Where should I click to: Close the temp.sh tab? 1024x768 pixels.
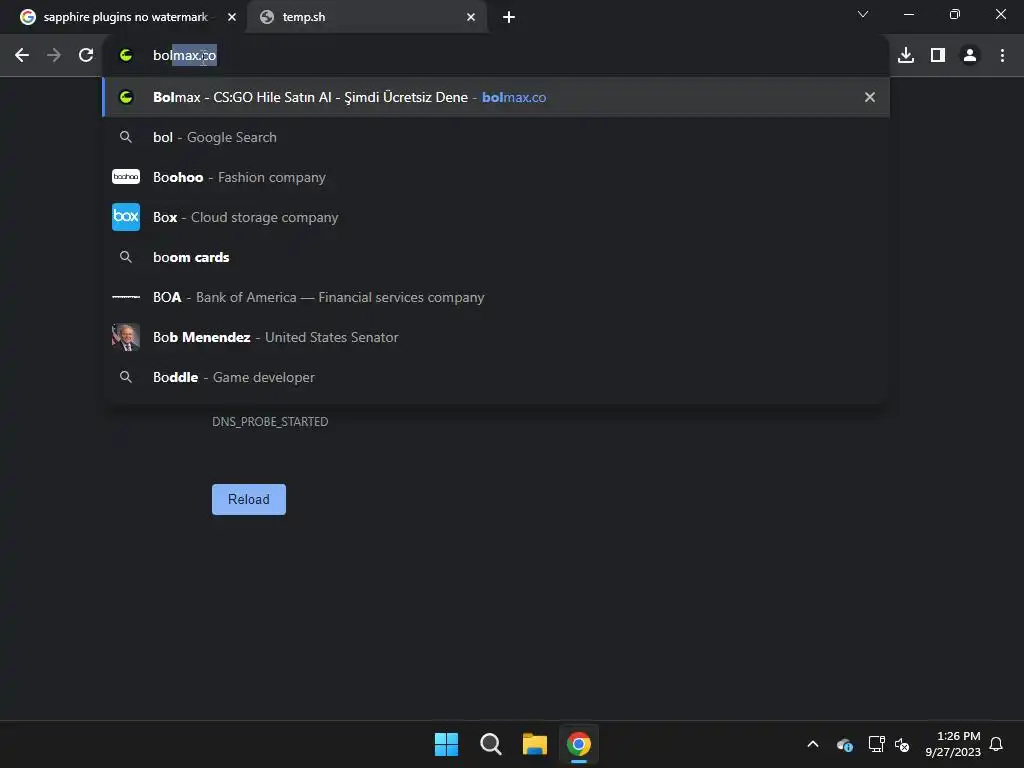tap(471, 17)
